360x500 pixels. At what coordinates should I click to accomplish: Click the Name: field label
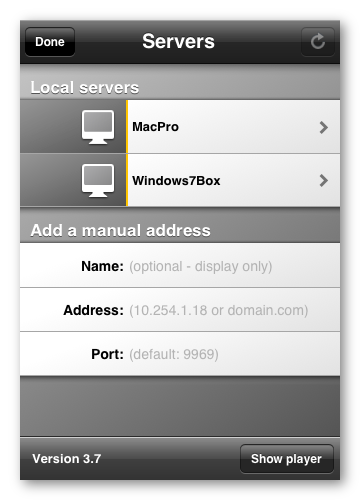coord(102,266)
